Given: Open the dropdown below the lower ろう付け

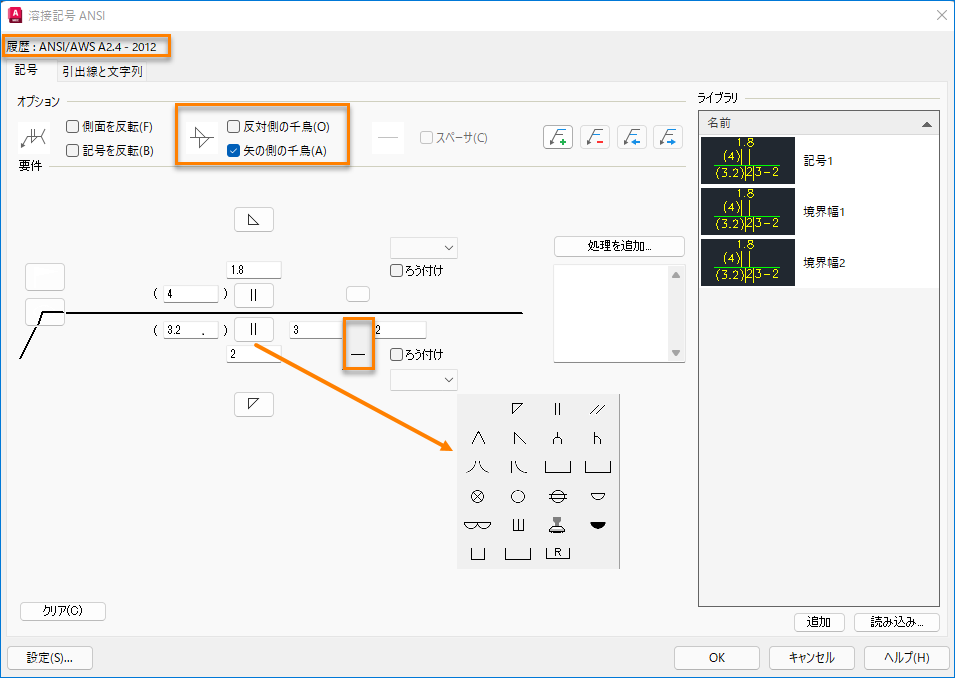Looking at the screenshot, I should [x=424, y=379].
